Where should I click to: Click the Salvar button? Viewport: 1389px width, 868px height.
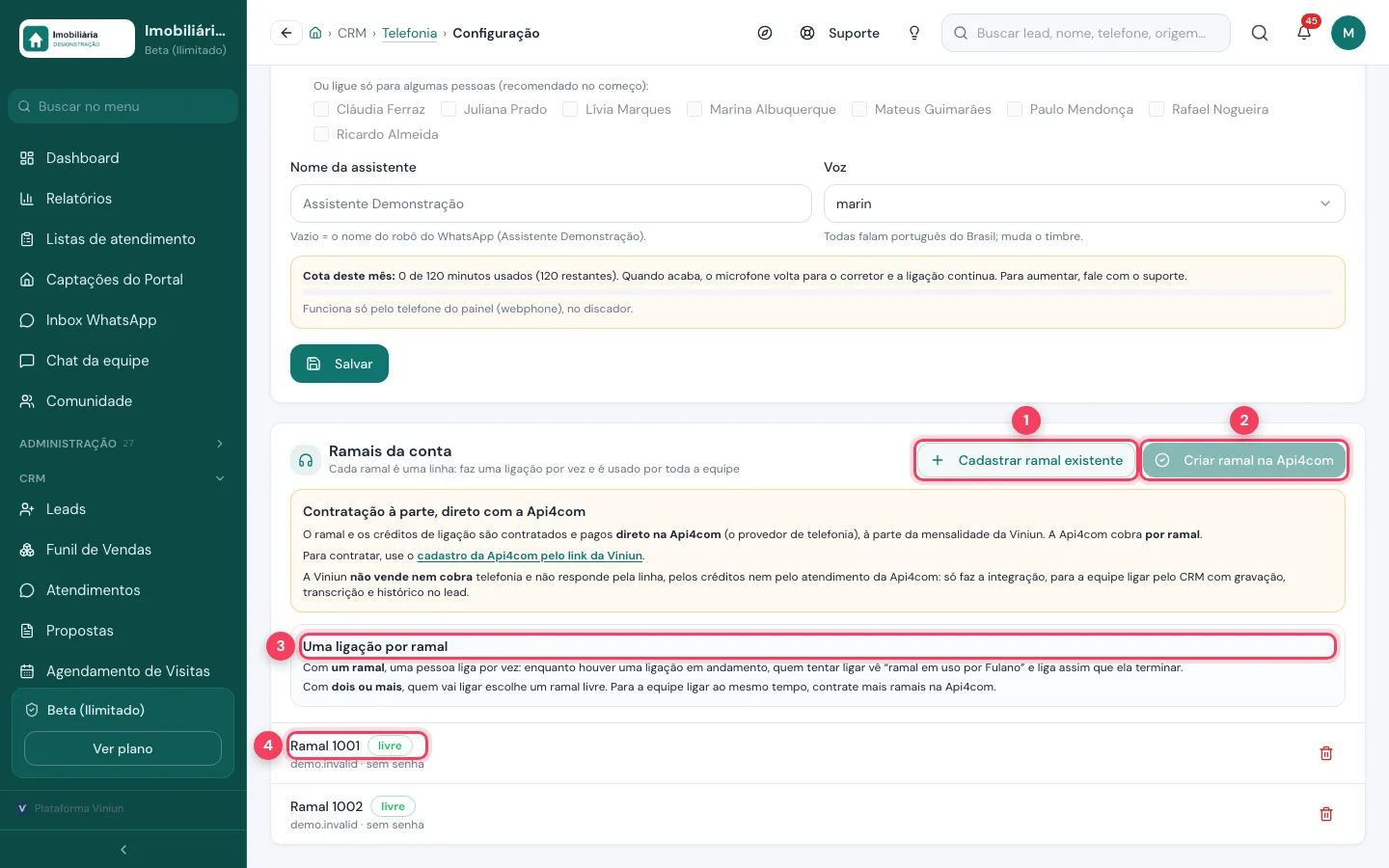[x=340, y=364]
